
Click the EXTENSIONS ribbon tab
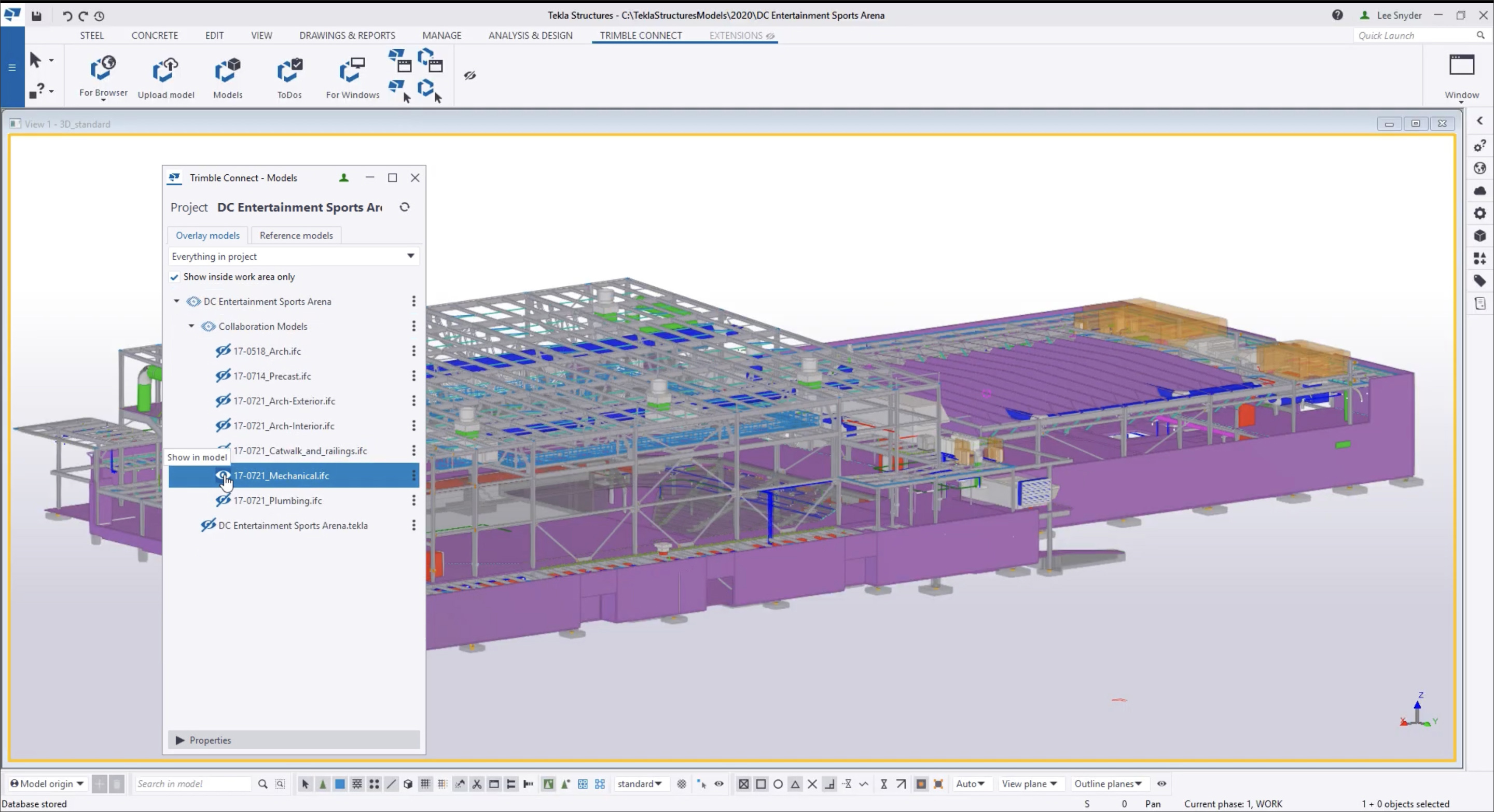tap(742, 35)
